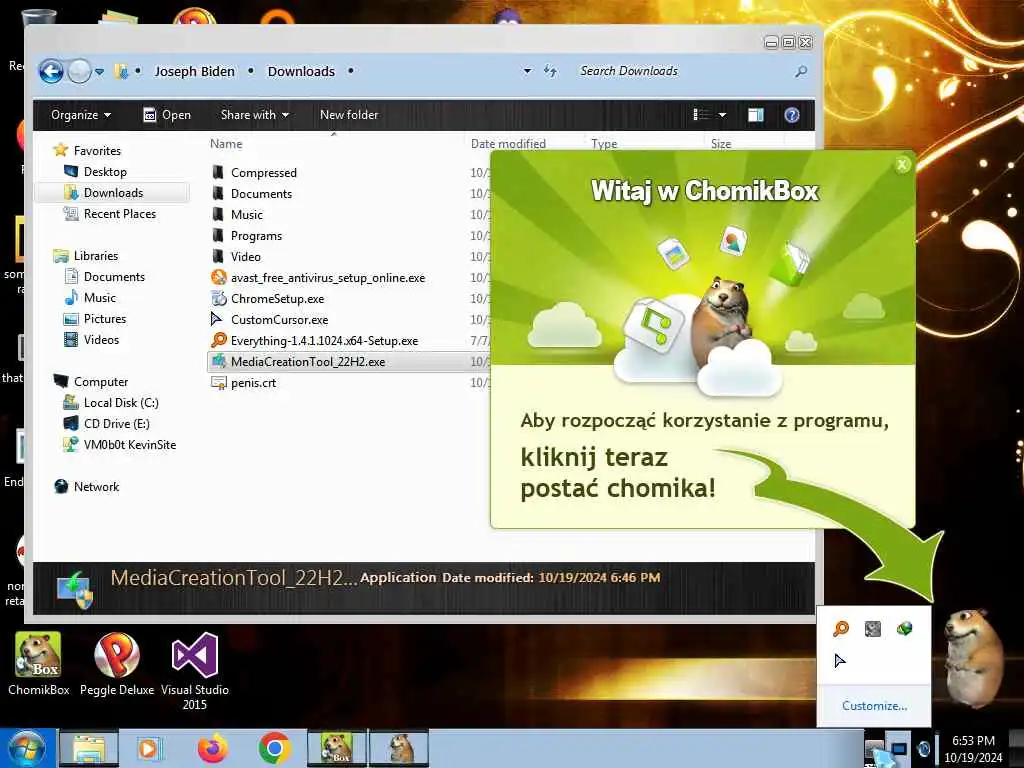Select the Music folder in file list
1024x768 pixels.
pos(238,215)
